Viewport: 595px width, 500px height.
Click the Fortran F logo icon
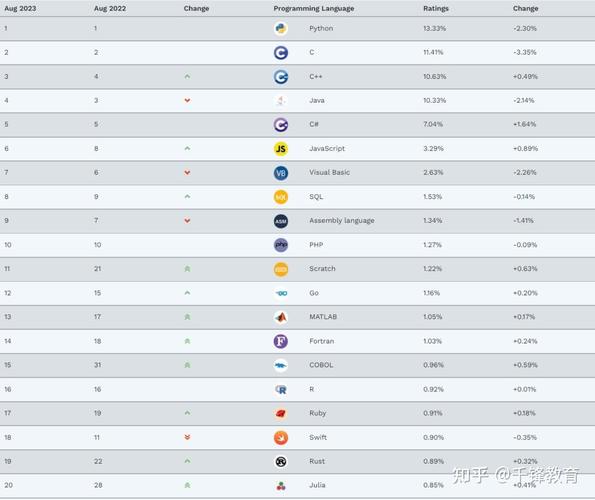[x=281, y=341]
